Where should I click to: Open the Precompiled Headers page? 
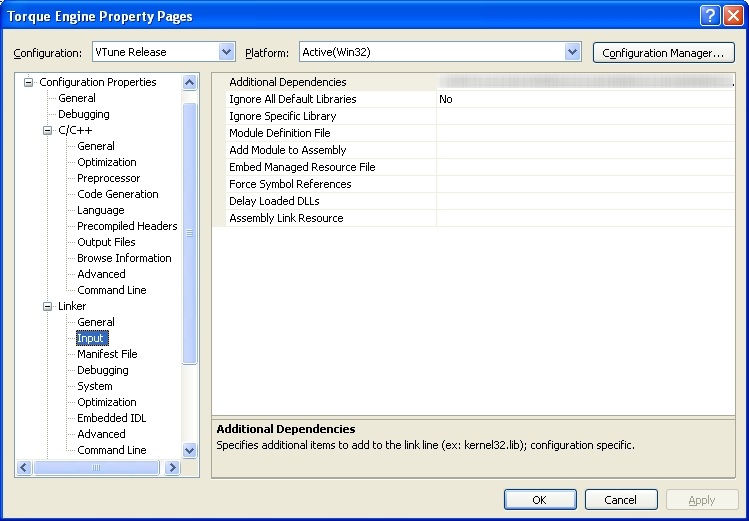coord(127,226)
